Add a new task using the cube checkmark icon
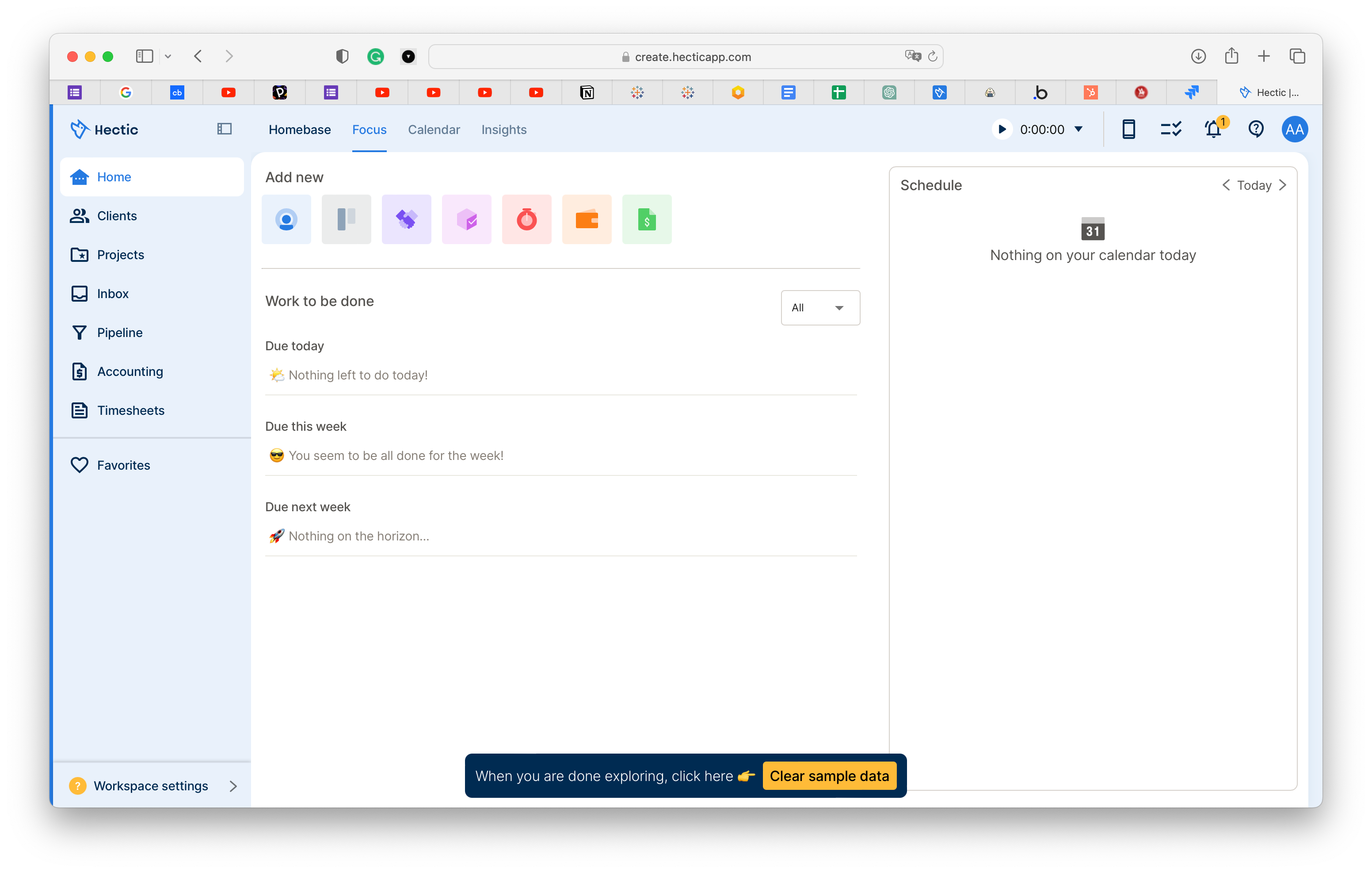Screen dimensions: 1372x873 tap(467, 219)
